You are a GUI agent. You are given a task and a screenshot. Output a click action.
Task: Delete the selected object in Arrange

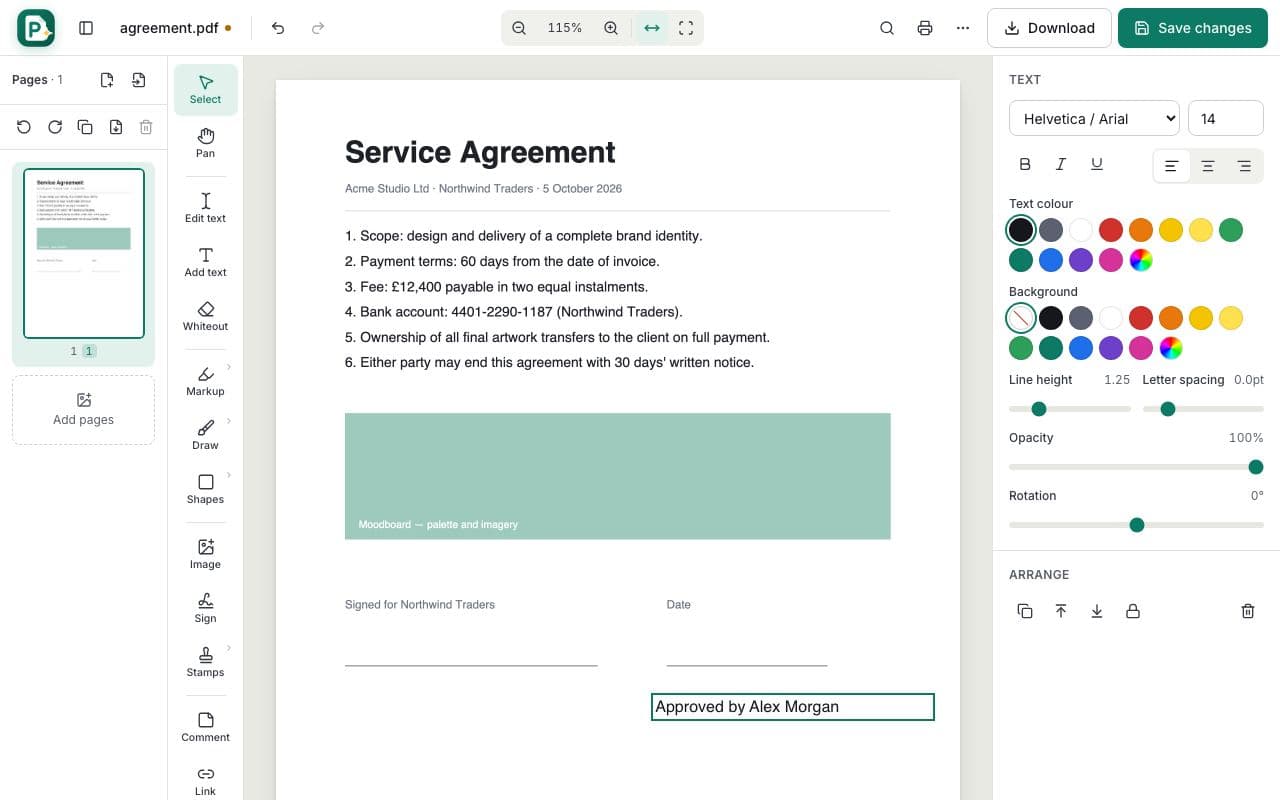coord(1248,611)
